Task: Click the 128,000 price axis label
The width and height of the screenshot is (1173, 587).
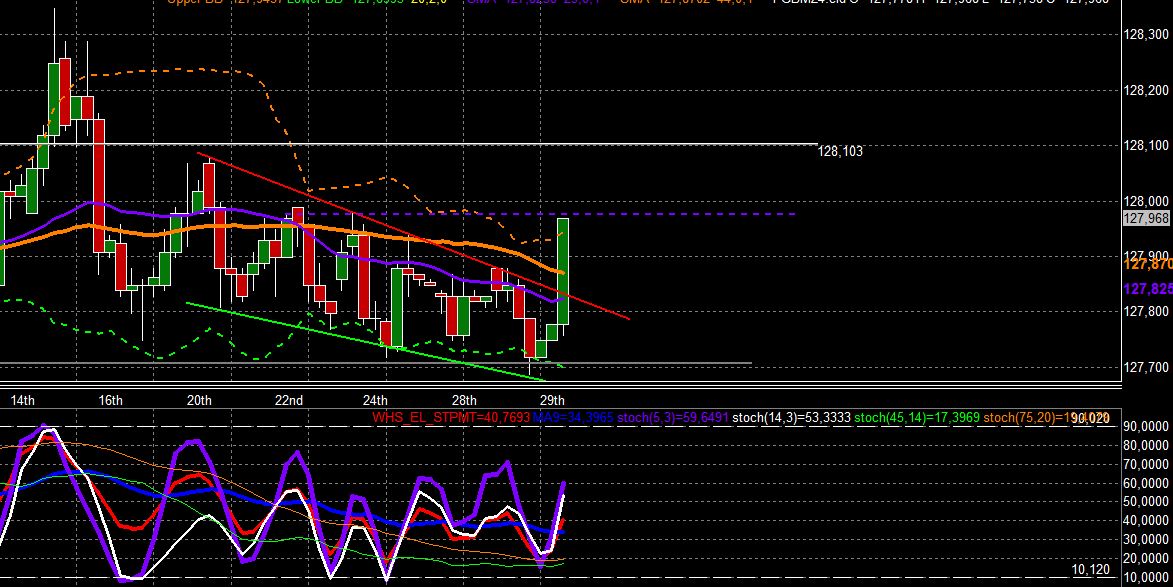Action: [x=1146, y=201]
